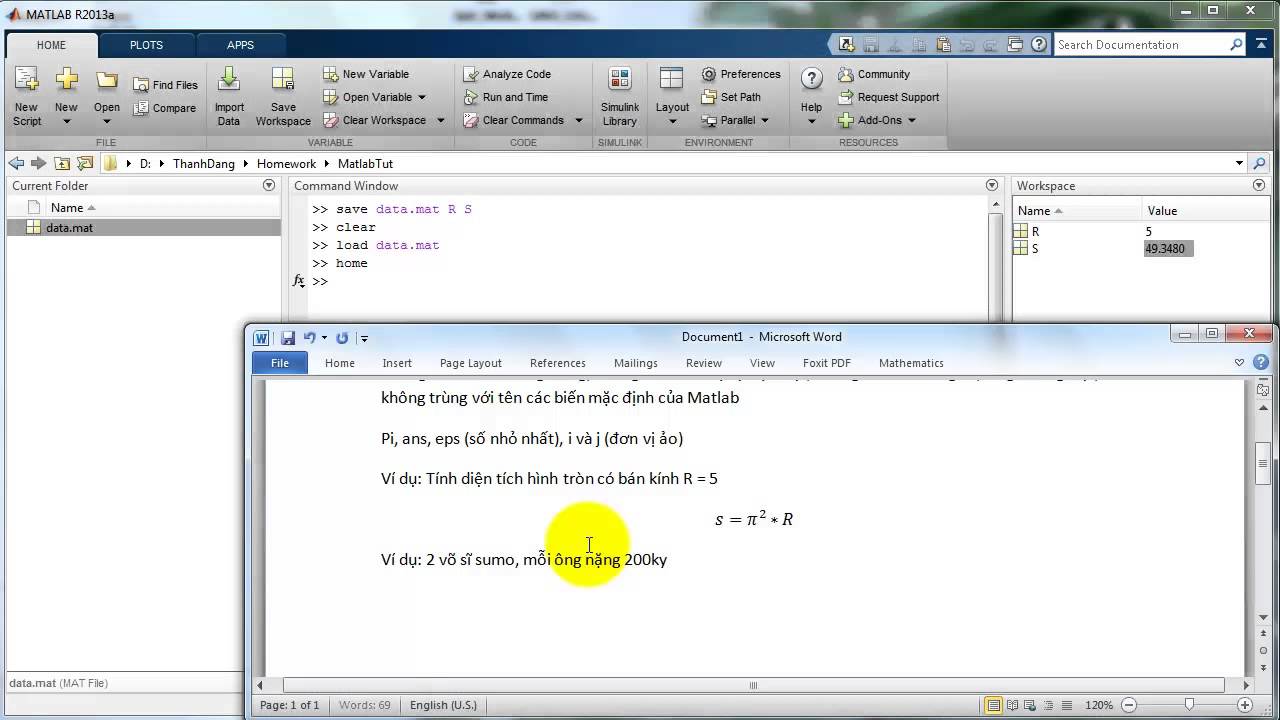Expand the address bar history dropdown
Screen dimensions: 1280x720
[1240, 163]
